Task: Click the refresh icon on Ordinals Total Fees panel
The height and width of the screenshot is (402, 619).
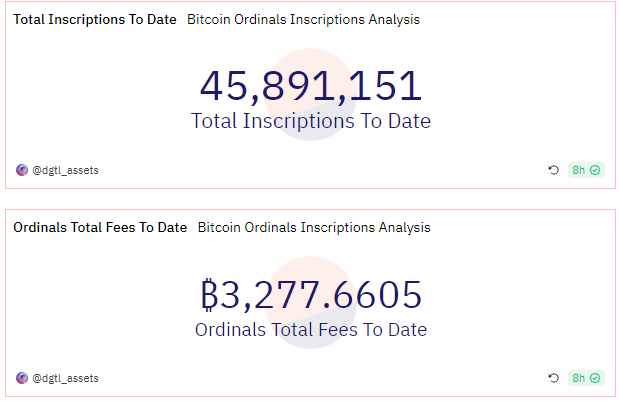Action: coord(553,378)
